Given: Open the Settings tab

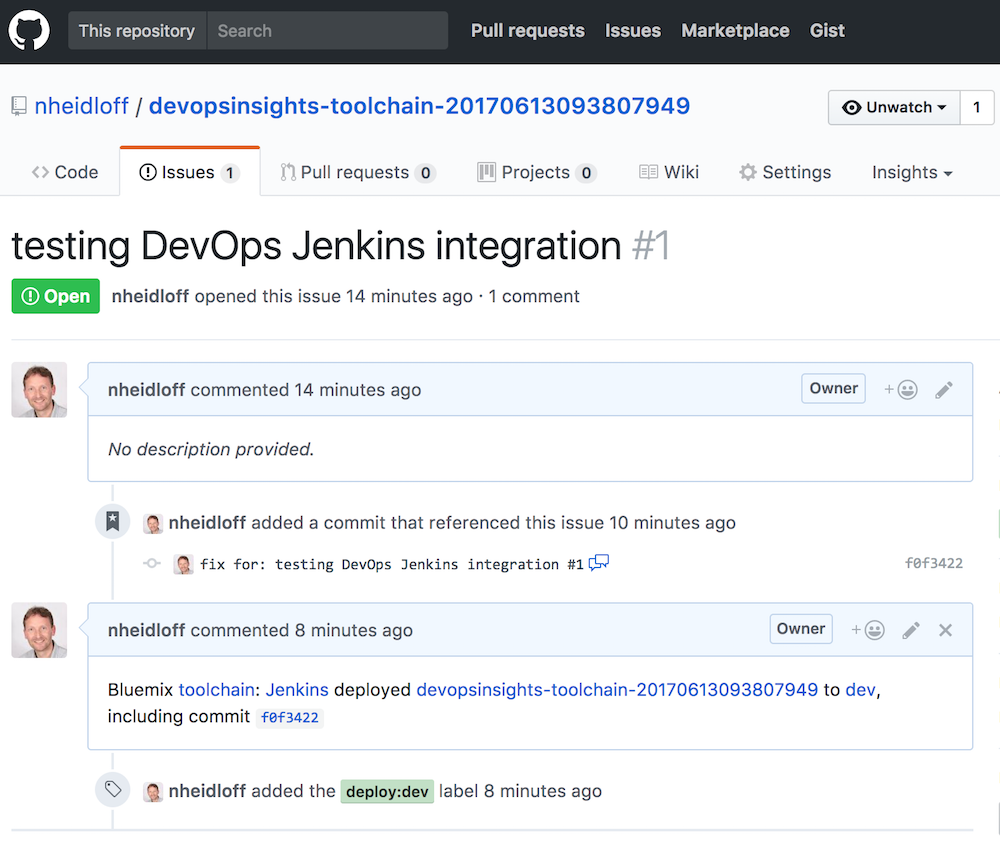Looking at the screenshot, I should 785,172.
